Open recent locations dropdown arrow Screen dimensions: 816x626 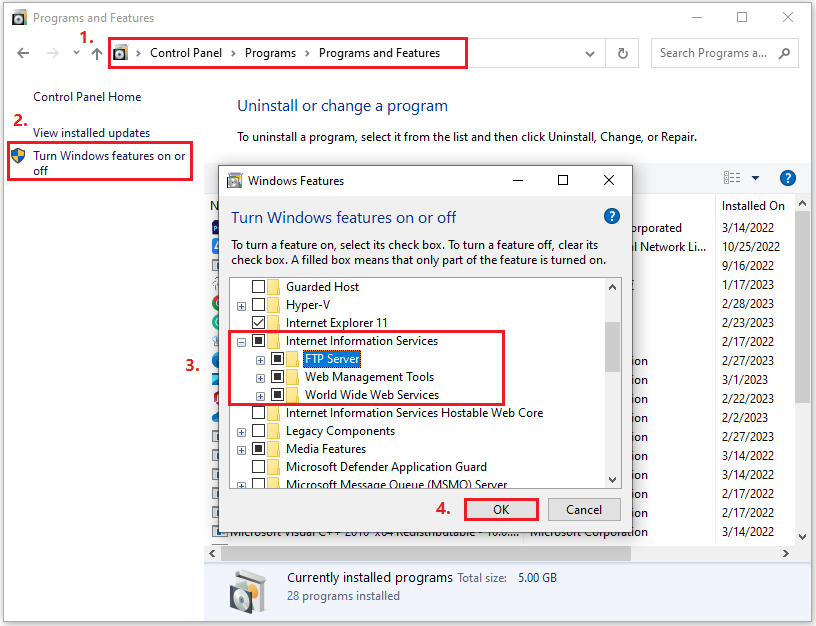point(76,53)
